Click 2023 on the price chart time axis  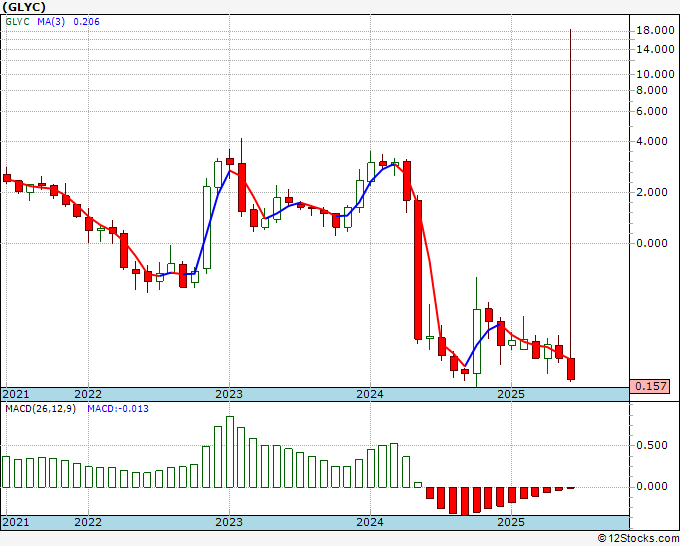229,394
